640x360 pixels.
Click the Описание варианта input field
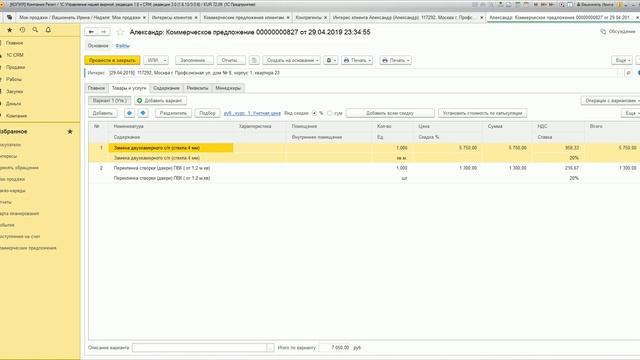click(200, 348)
